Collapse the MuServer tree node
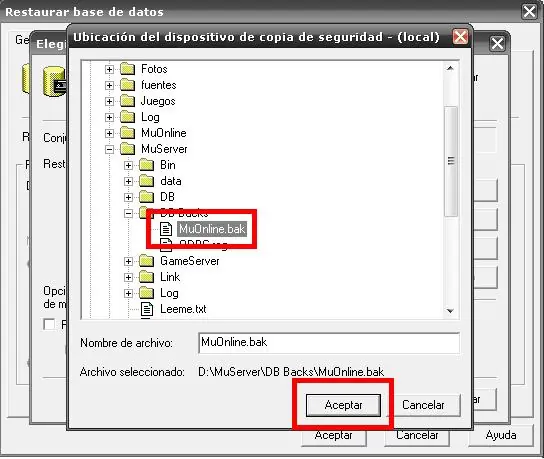Viewport: 544px width, 459px height. [109, 150]
